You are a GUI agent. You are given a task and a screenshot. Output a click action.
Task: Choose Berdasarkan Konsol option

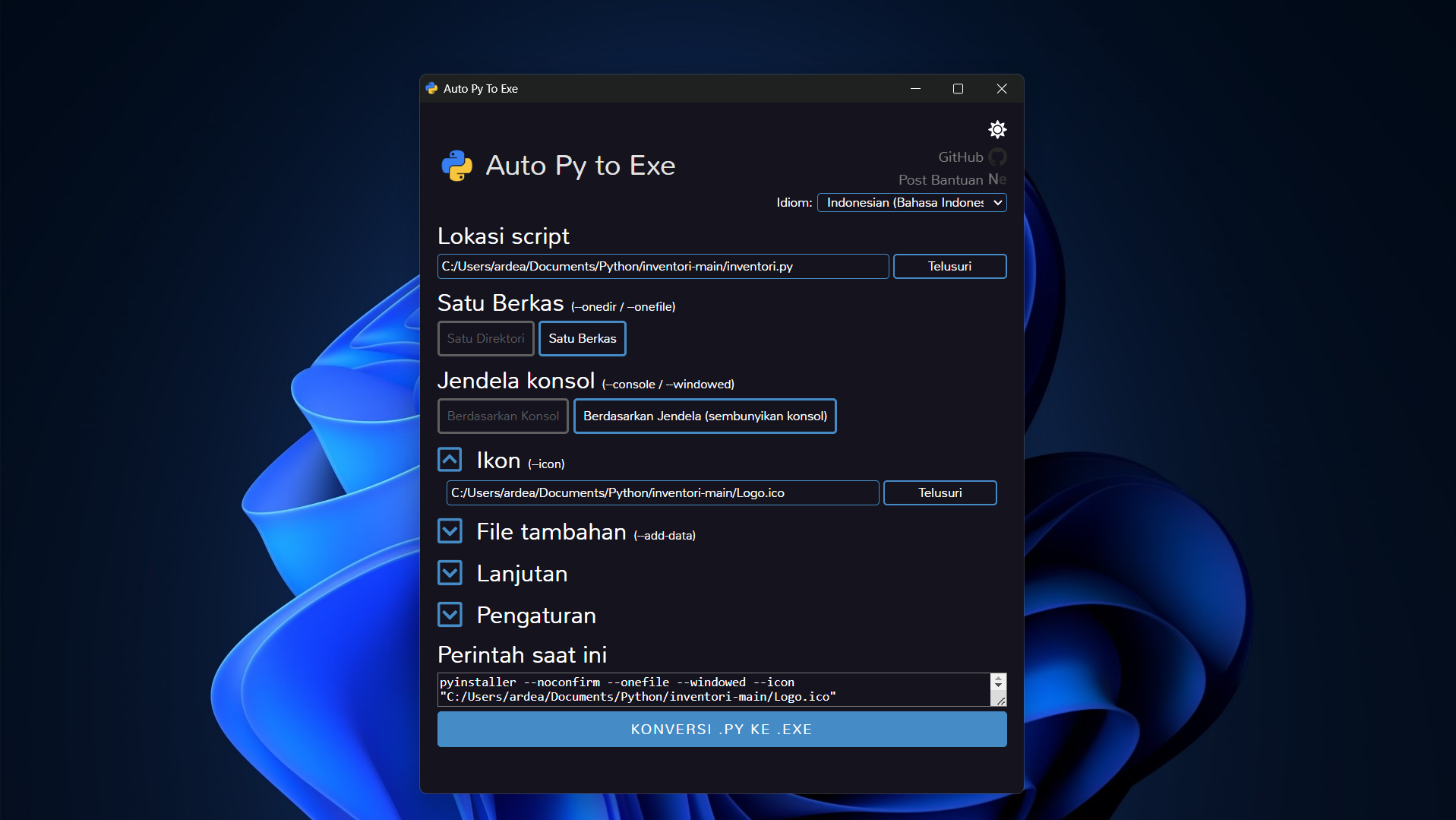click(503, 416)
